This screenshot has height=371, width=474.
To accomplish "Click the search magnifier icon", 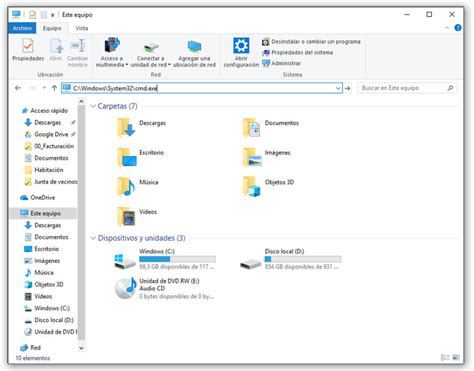I will tap(450, 88).
